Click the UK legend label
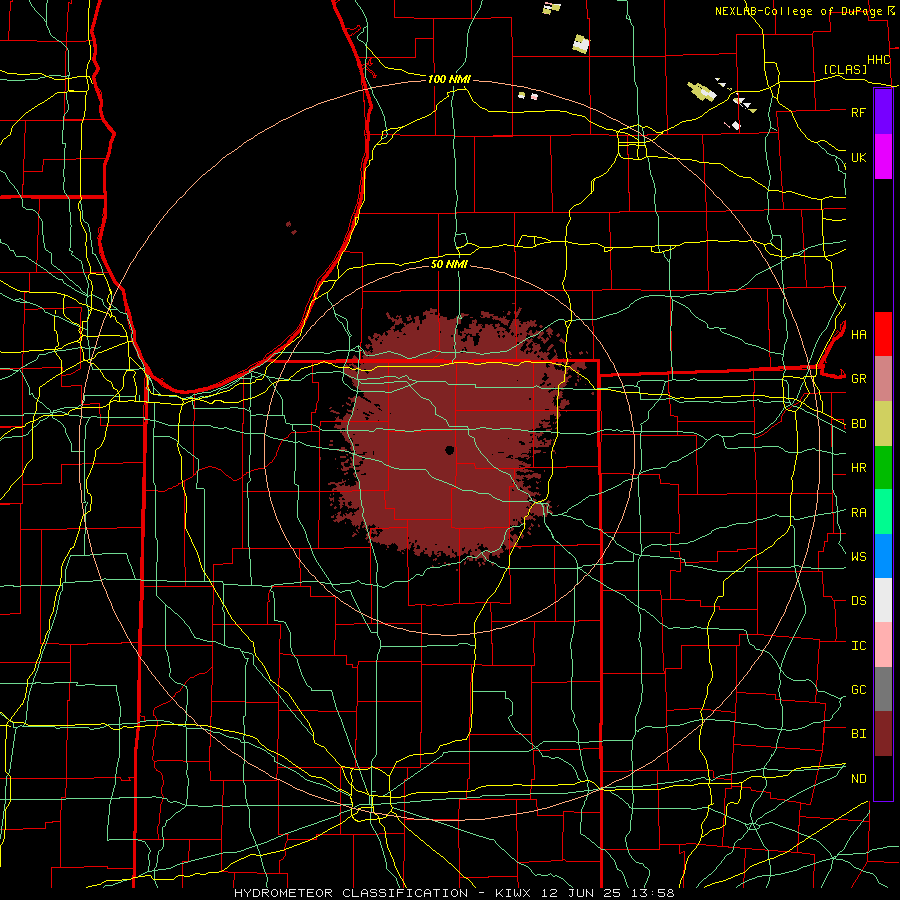Image resolution: width=900 pixels, height=900 pixels. (858, 157)
